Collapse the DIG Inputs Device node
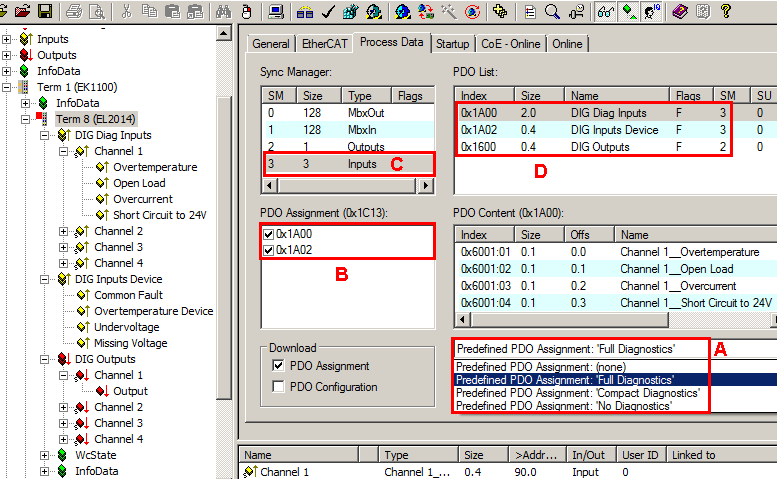This screenshot has height=479, width=777. tap(45, 279)
